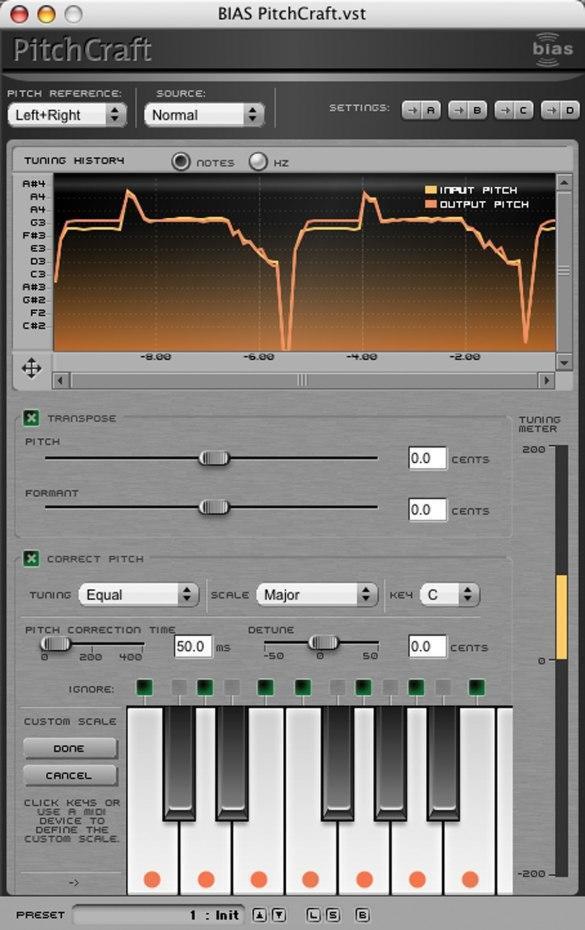585x930 pixels.
Task: Click the 'B' bank icon in preset bar
Action: point(363,915)
